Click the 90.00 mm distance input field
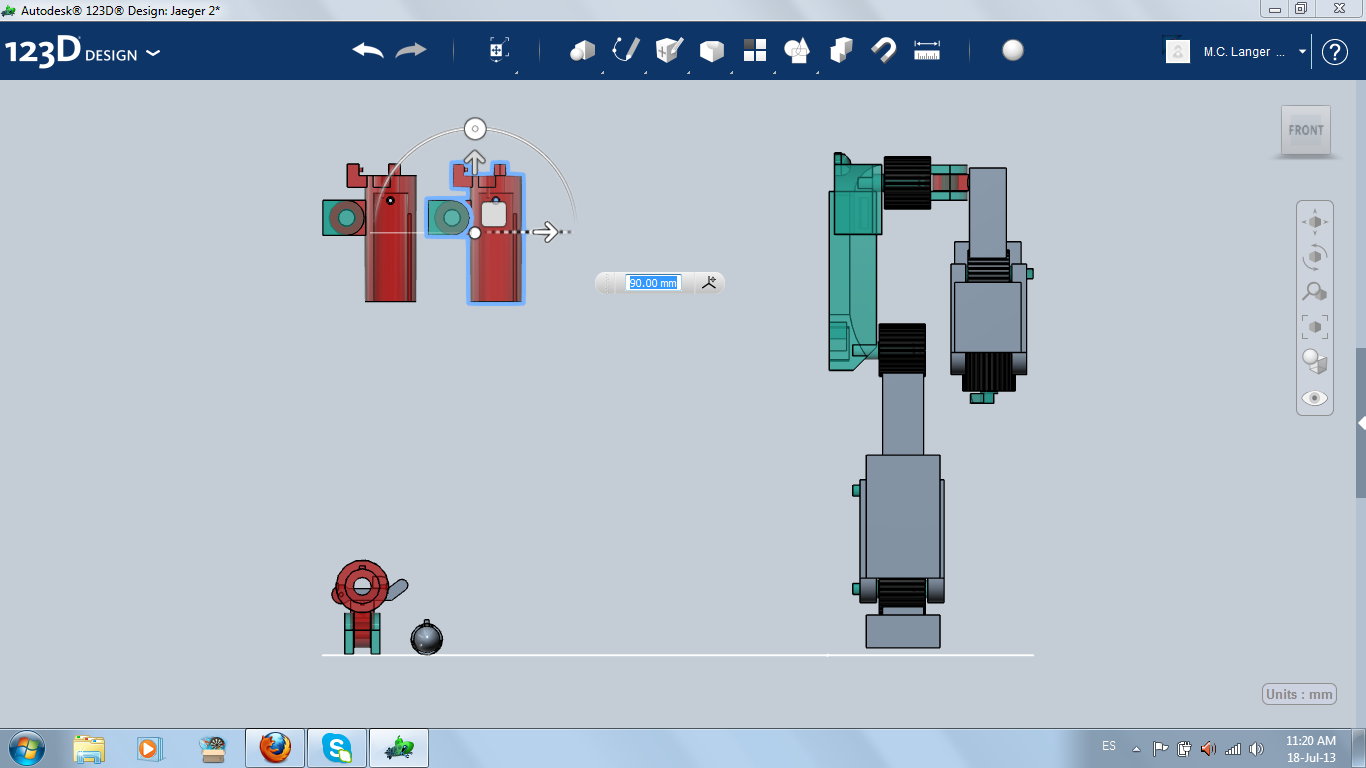 pos(652,283)
